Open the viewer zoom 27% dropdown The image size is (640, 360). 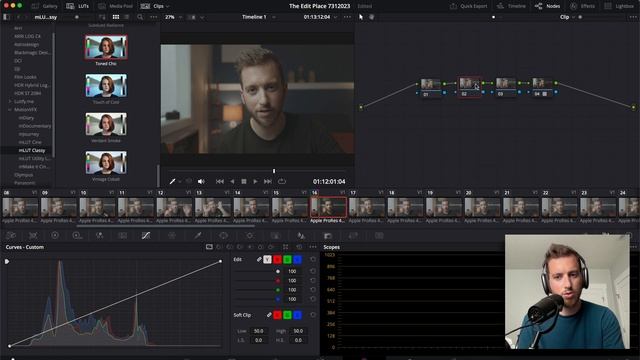point(180,17)
